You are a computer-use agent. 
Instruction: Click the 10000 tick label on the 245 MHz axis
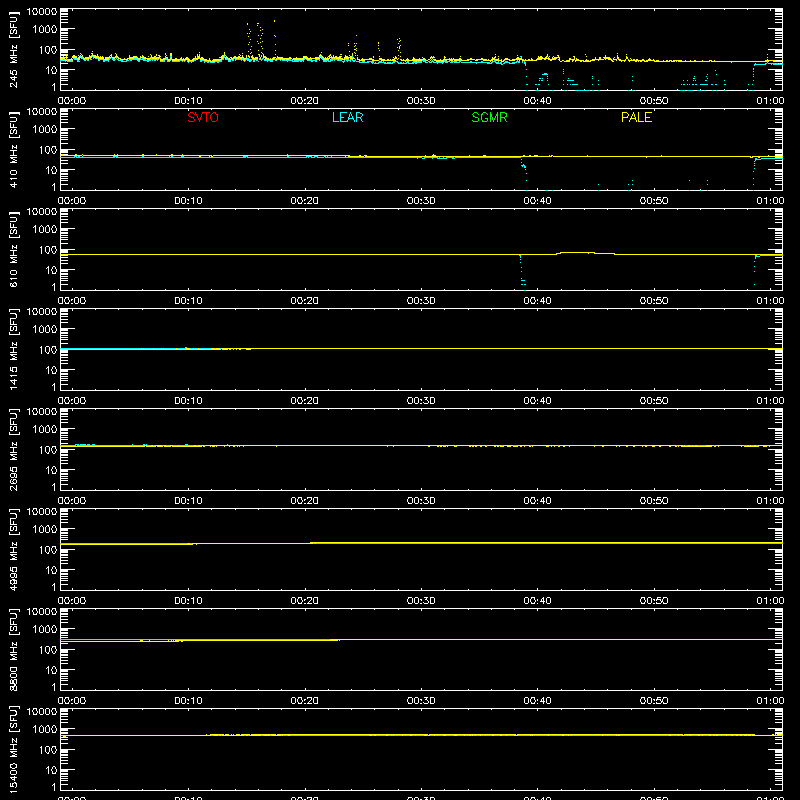click(x=42, y=12)
